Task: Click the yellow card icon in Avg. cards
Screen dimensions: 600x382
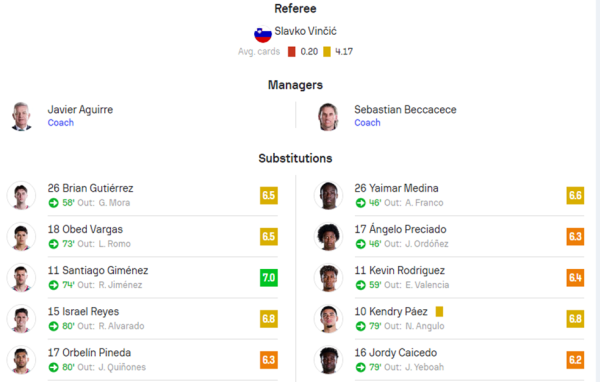Action: tap(327, 52)
